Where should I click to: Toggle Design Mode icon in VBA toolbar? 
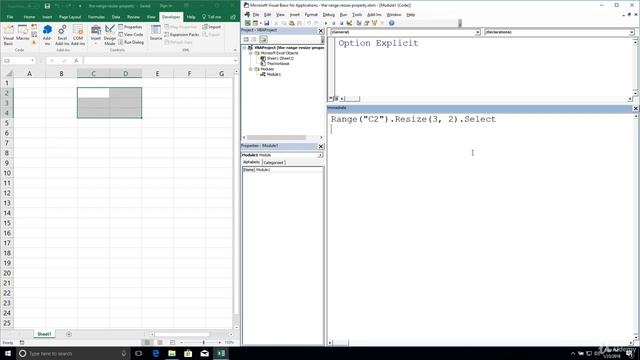(x=349, y=23)
